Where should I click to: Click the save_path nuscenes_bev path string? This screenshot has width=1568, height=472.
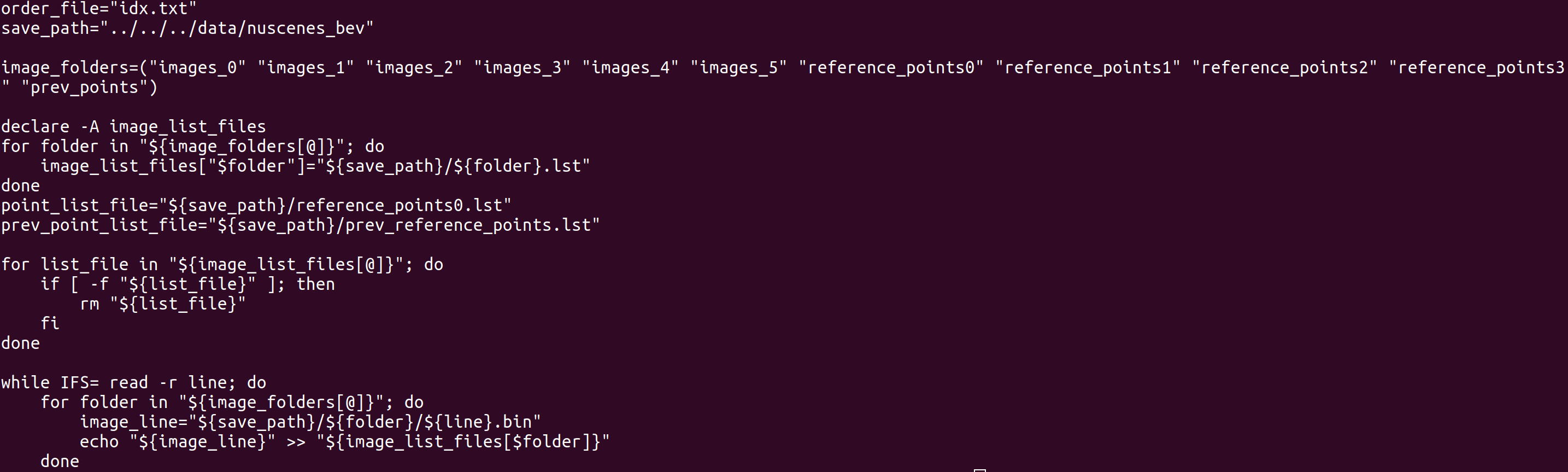tap(236, 28)
